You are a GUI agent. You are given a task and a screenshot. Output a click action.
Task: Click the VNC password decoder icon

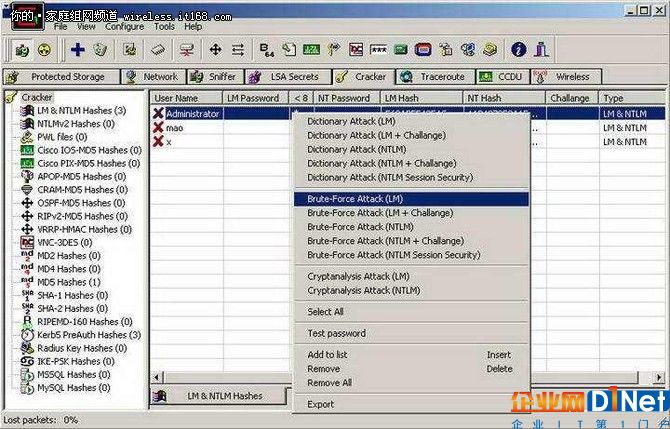coord(356,50)
